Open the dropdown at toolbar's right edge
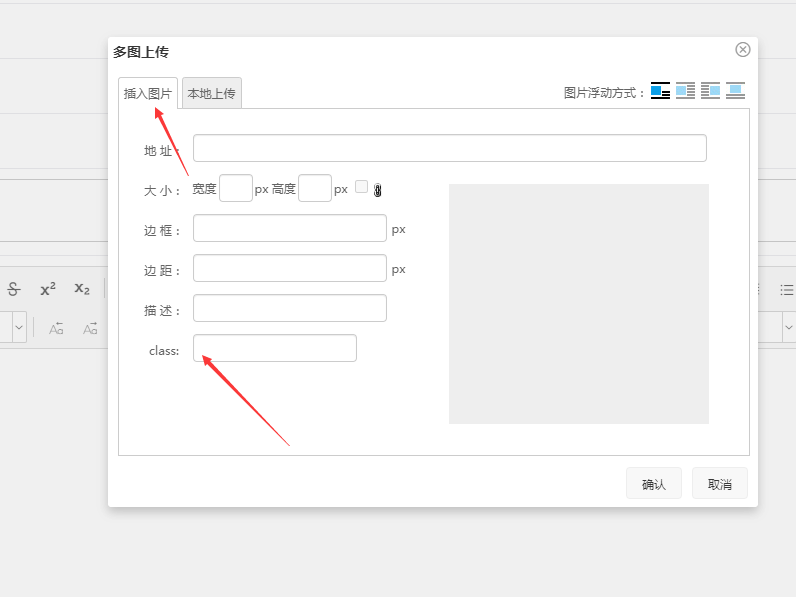796x597 pixels. tap(788, 327)
